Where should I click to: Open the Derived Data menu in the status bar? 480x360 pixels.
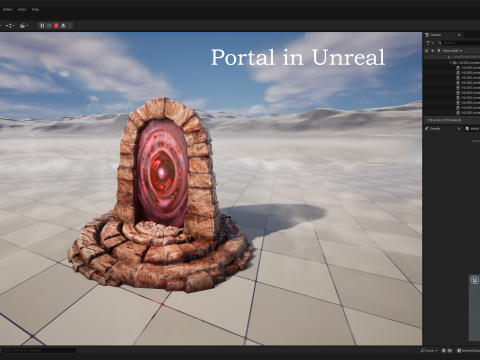coord(468,350)
